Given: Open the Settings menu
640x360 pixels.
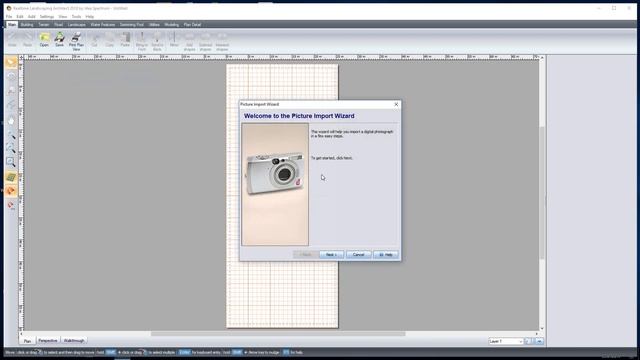Looking at the screenshot, I should [47, 17].
